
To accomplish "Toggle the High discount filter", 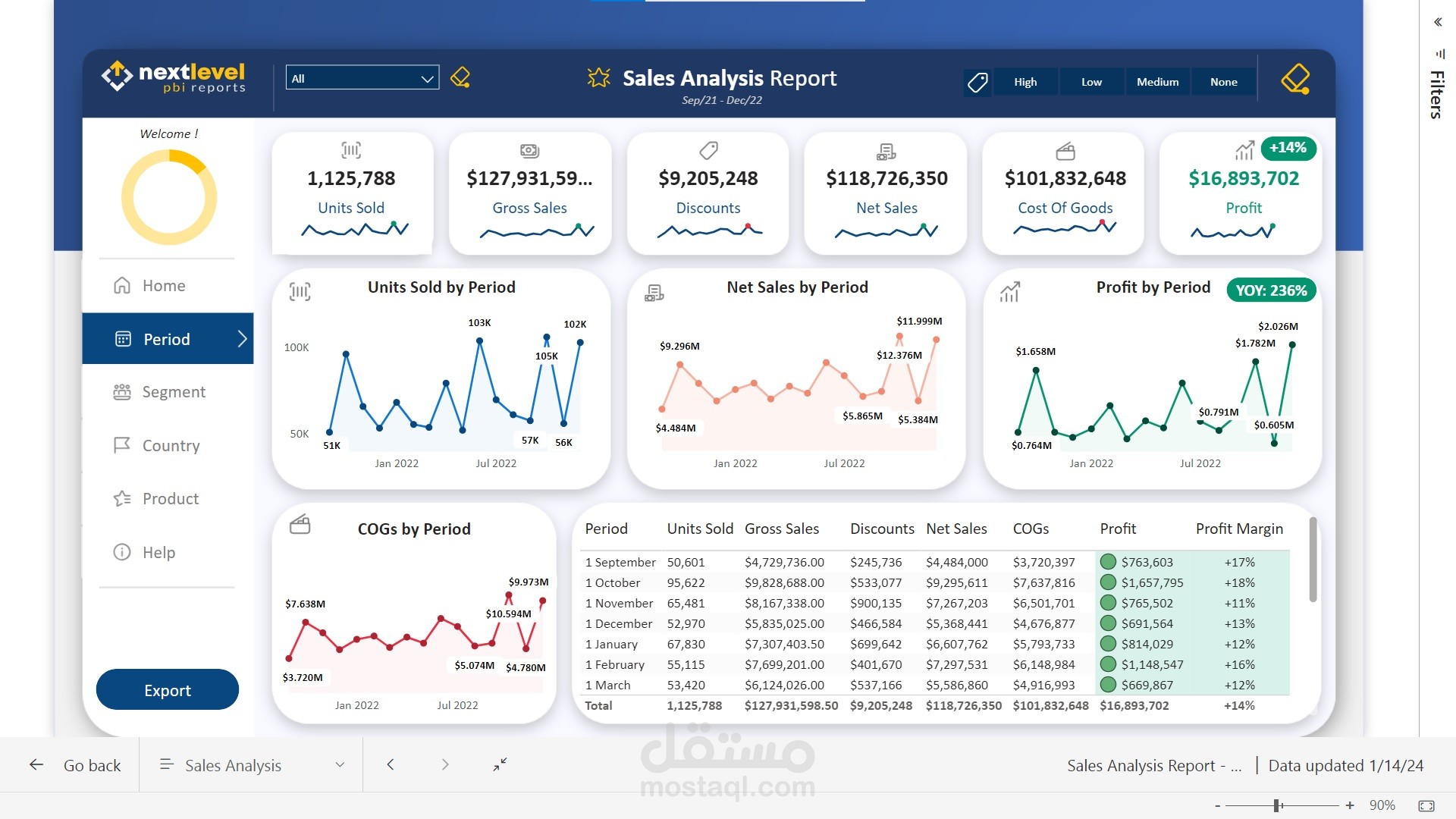I will click(1025, 82).
